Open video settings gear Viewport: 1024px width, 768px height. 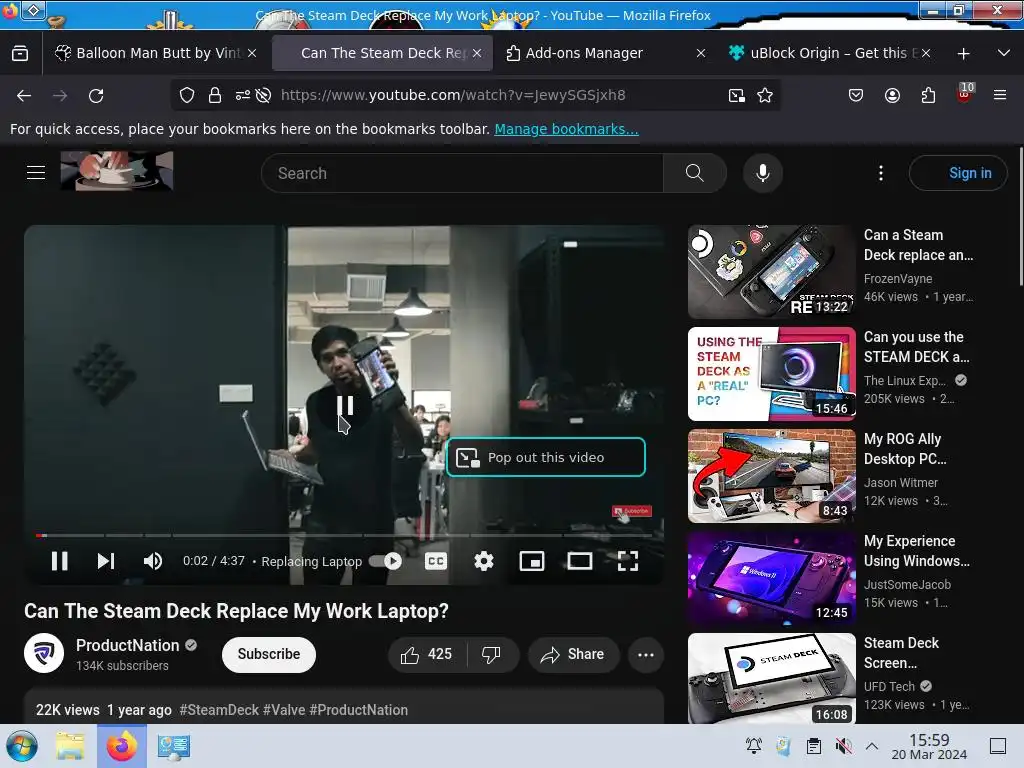click(484, 561)
